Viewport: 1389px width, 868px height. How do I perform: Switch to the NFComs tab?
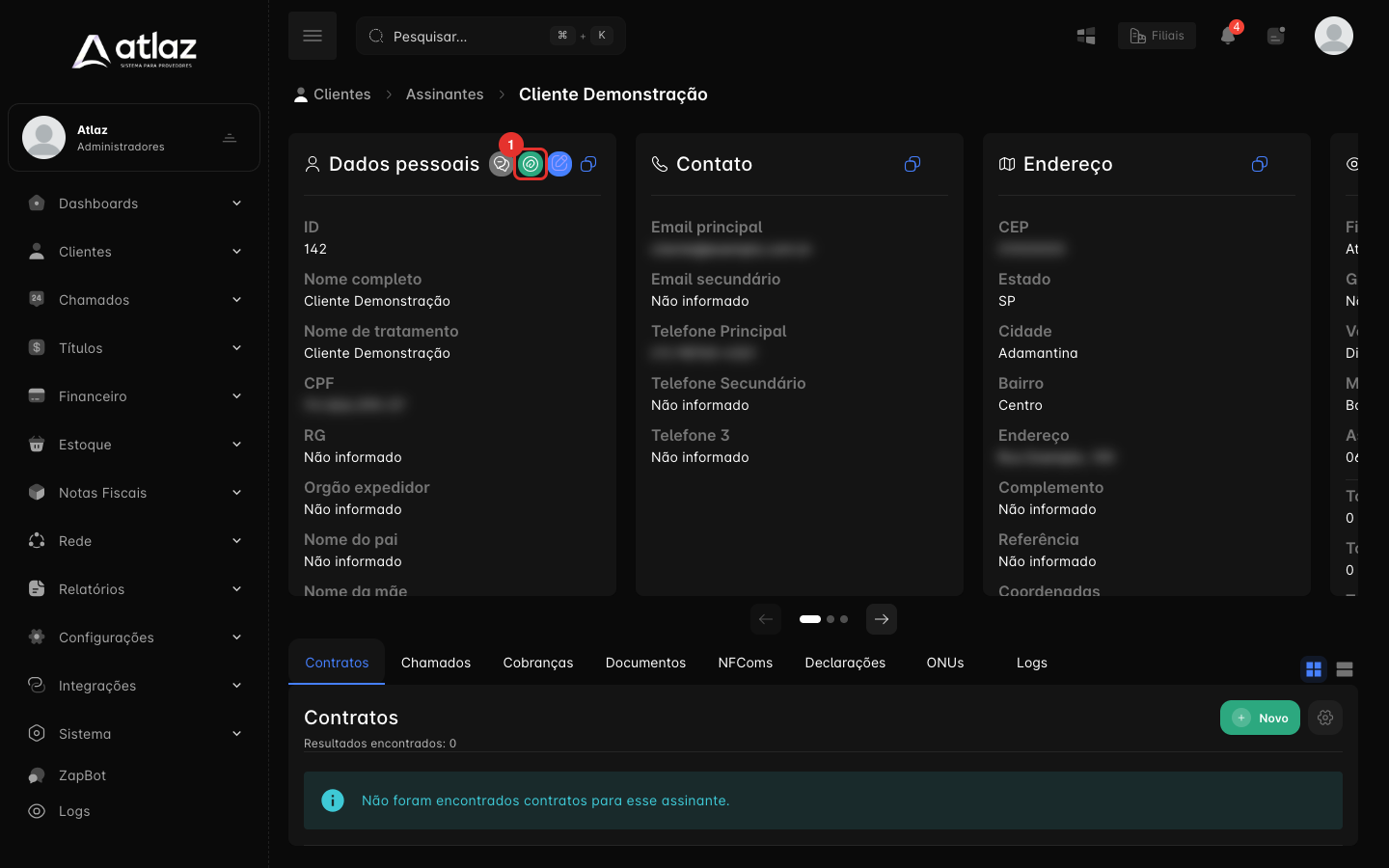[746, 663]
